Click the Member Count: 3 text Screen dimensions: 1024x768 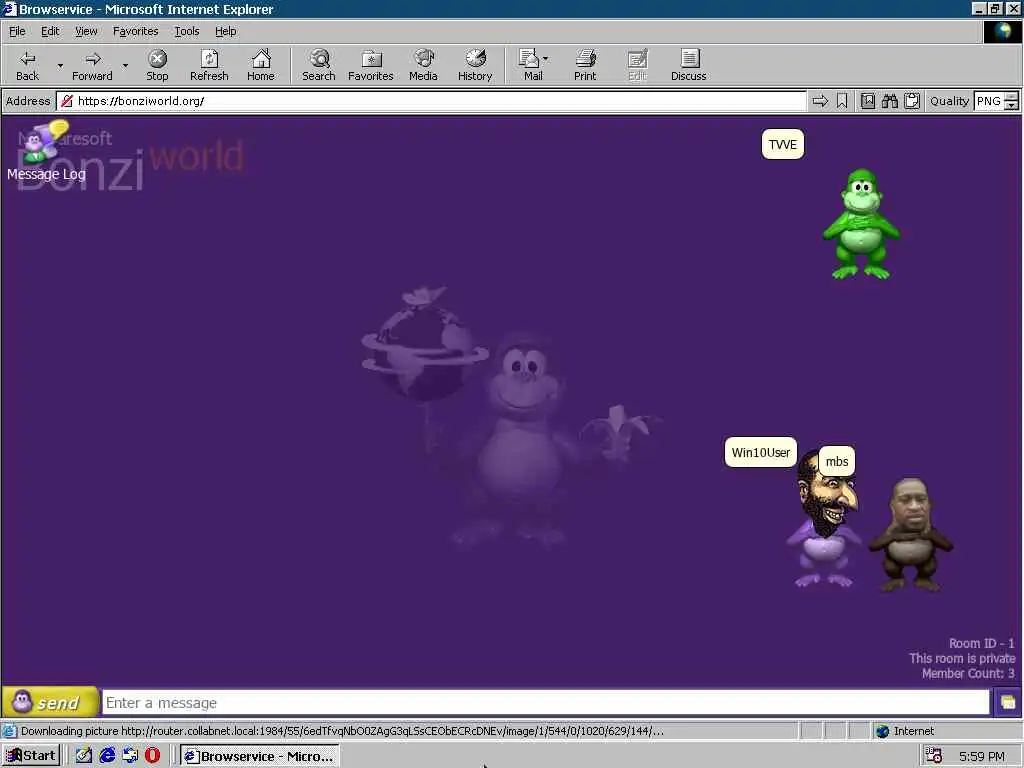click(x=968, y=673)
